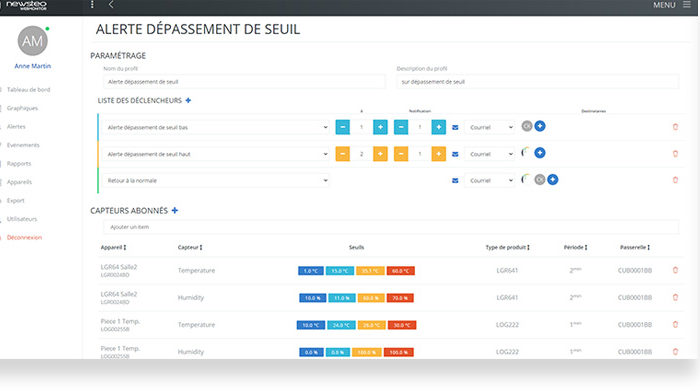Click the back arrow in header
Image resolution: width=700 pixels, height=391 pixels.
pyautogui.click(x=111, y=4)
